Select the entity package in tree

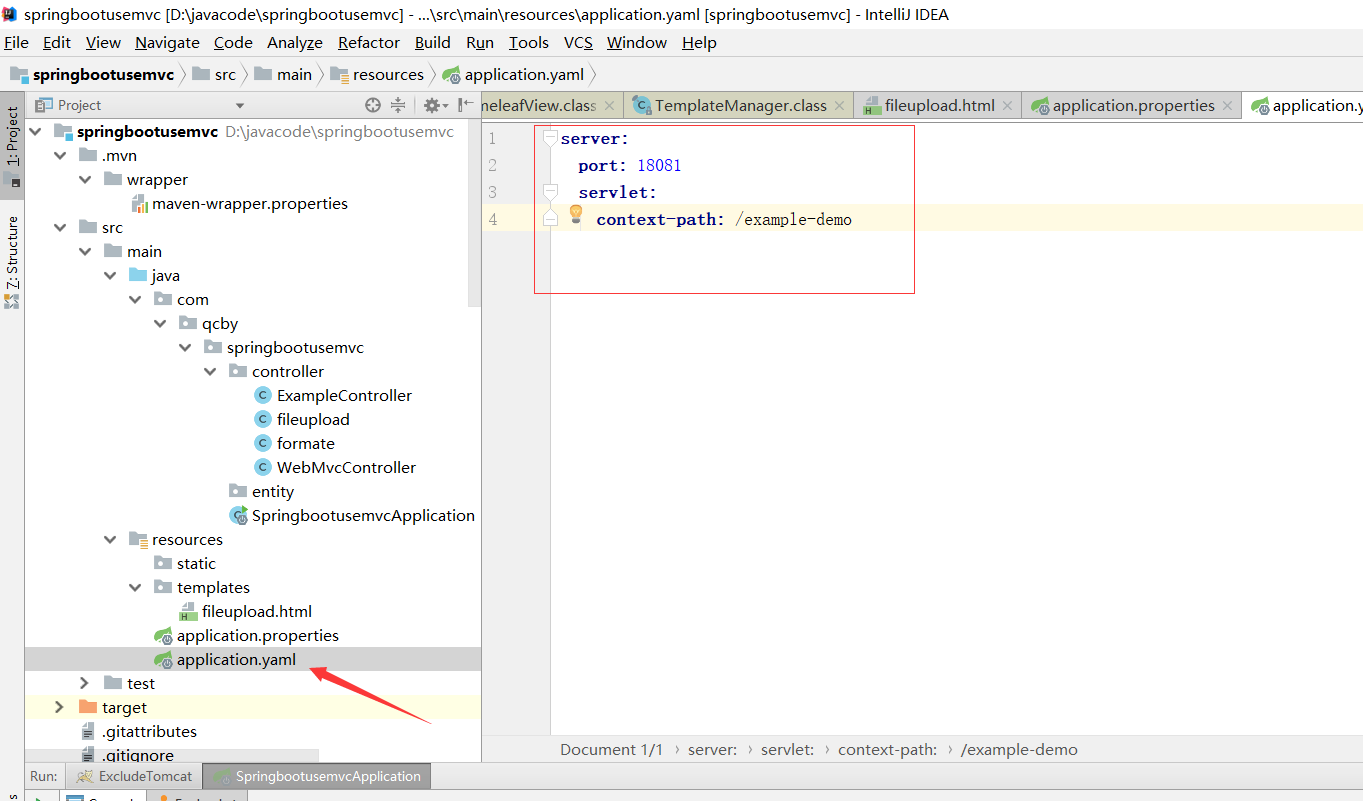pos(273,491)
